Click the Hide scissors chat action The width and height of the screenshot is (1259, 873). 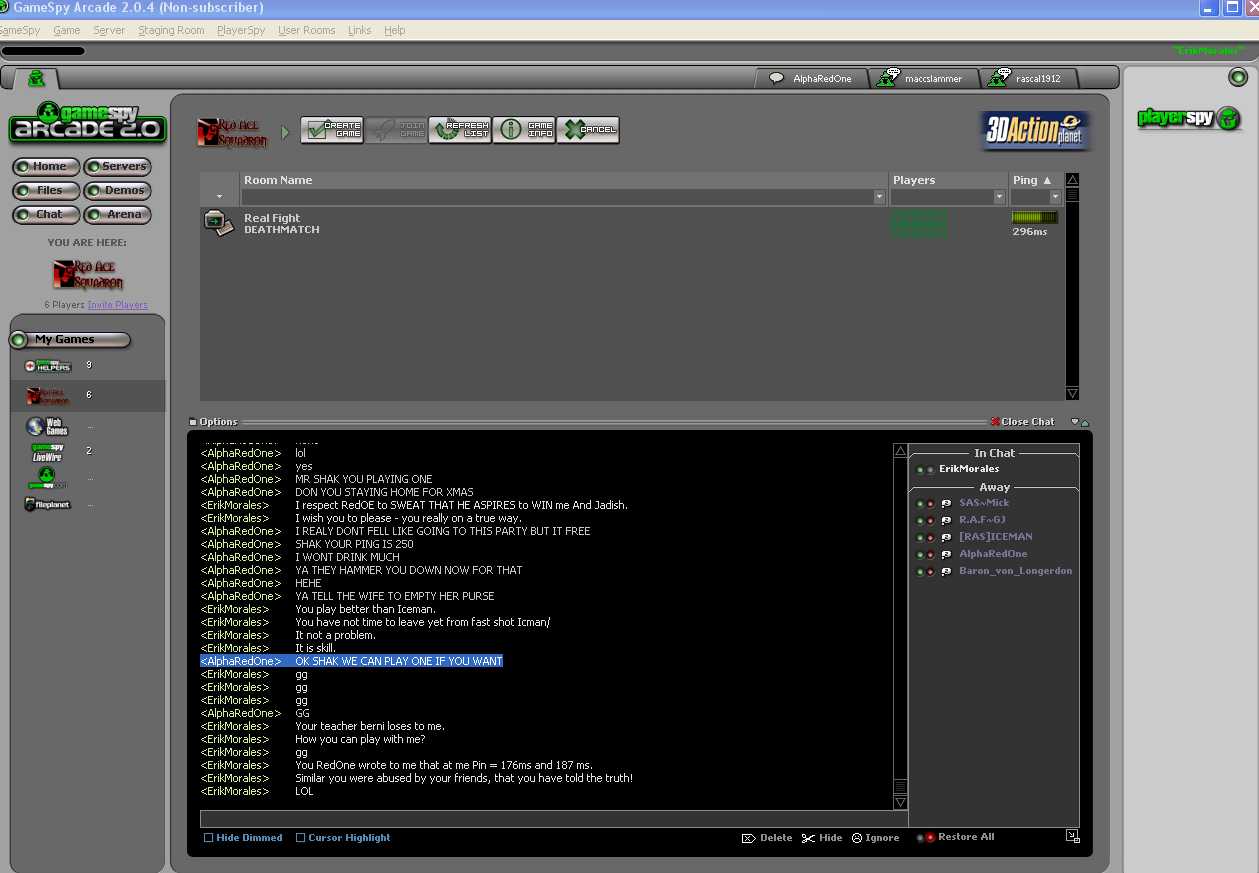pos(822,838)
